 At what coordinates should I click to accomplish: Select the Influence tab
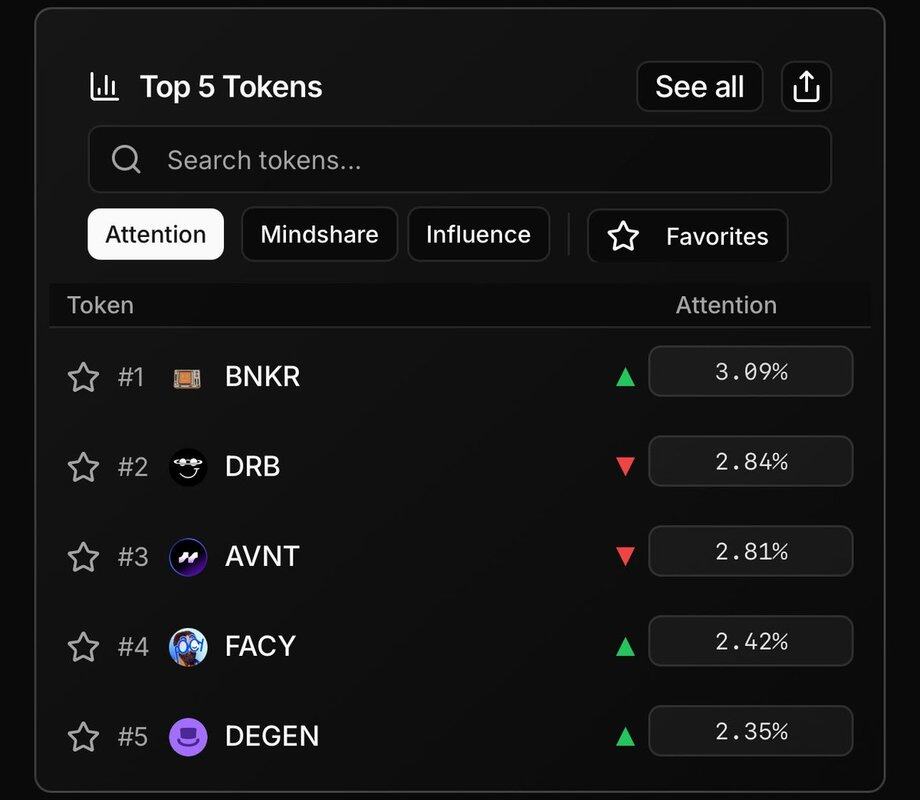coord(478,234)
